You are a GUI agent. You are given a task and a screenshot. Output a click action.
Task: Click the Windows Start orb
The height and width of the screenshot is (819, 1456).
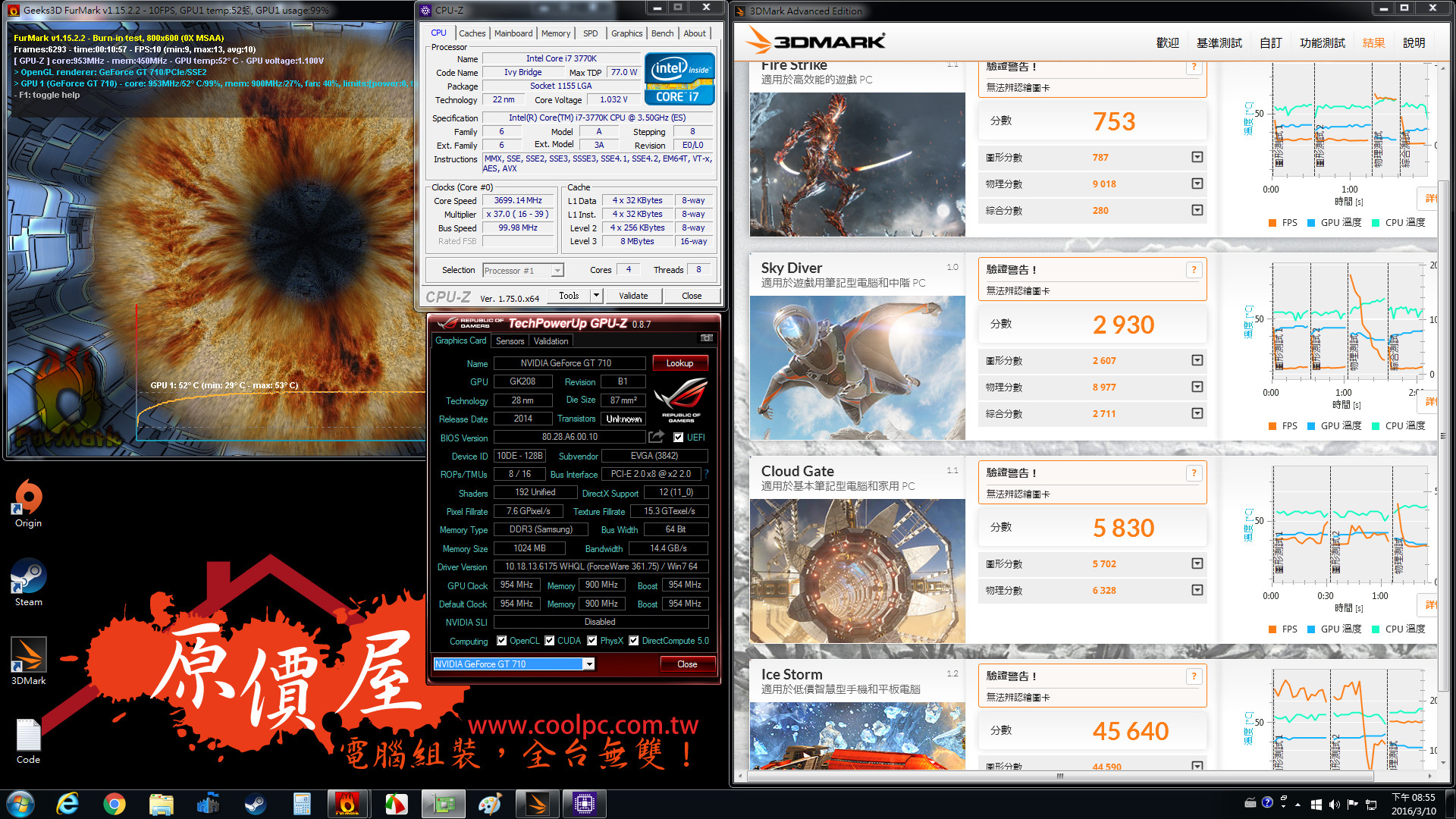(20, 804)
